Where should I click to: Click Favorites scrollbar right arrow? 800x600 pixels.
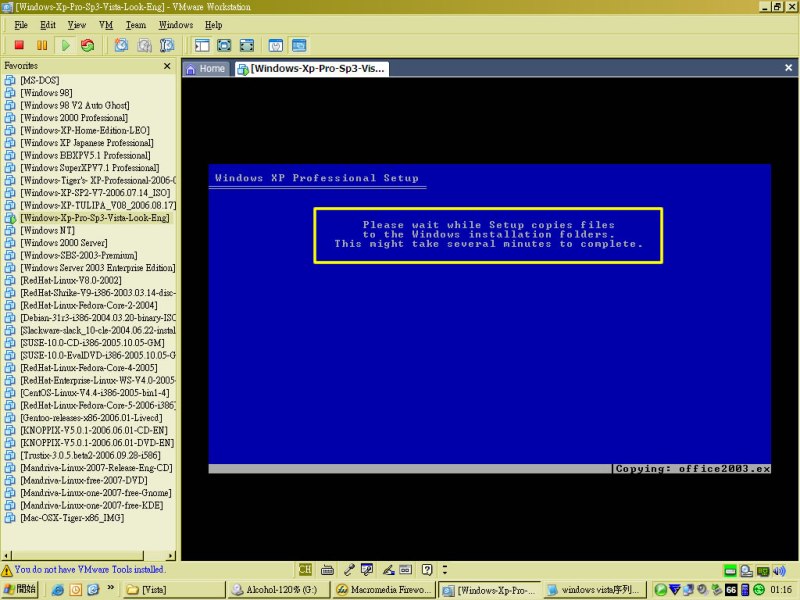(x=171, y=556)
